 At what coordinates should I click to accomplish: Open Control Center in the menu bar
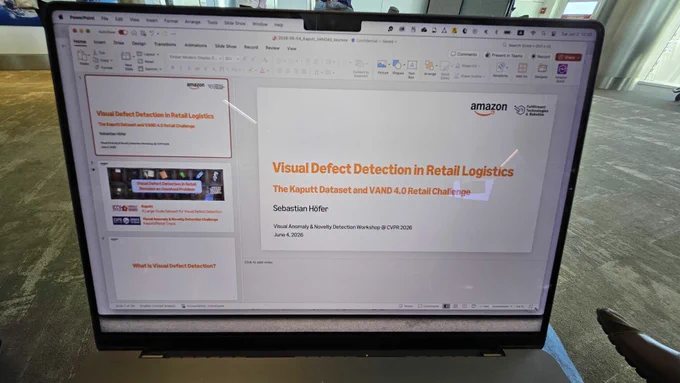[553, 34]
